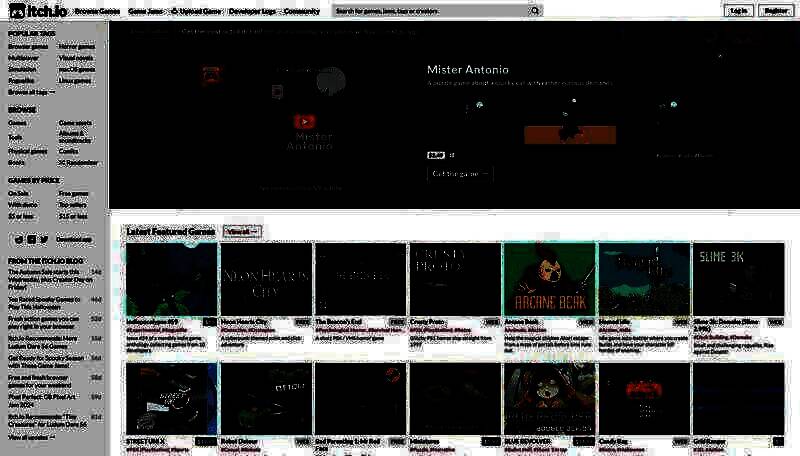Open Indiepocalypse #59 thumbnail
This screenshot has height=456, width=800.
pos(171,279)
